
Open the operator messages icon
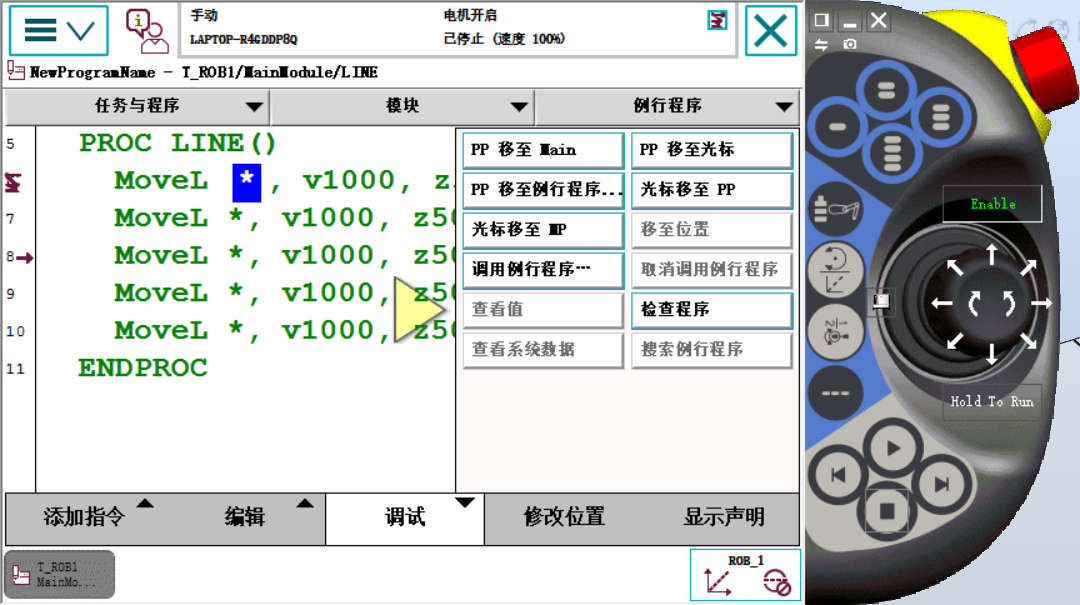[146, 29]
